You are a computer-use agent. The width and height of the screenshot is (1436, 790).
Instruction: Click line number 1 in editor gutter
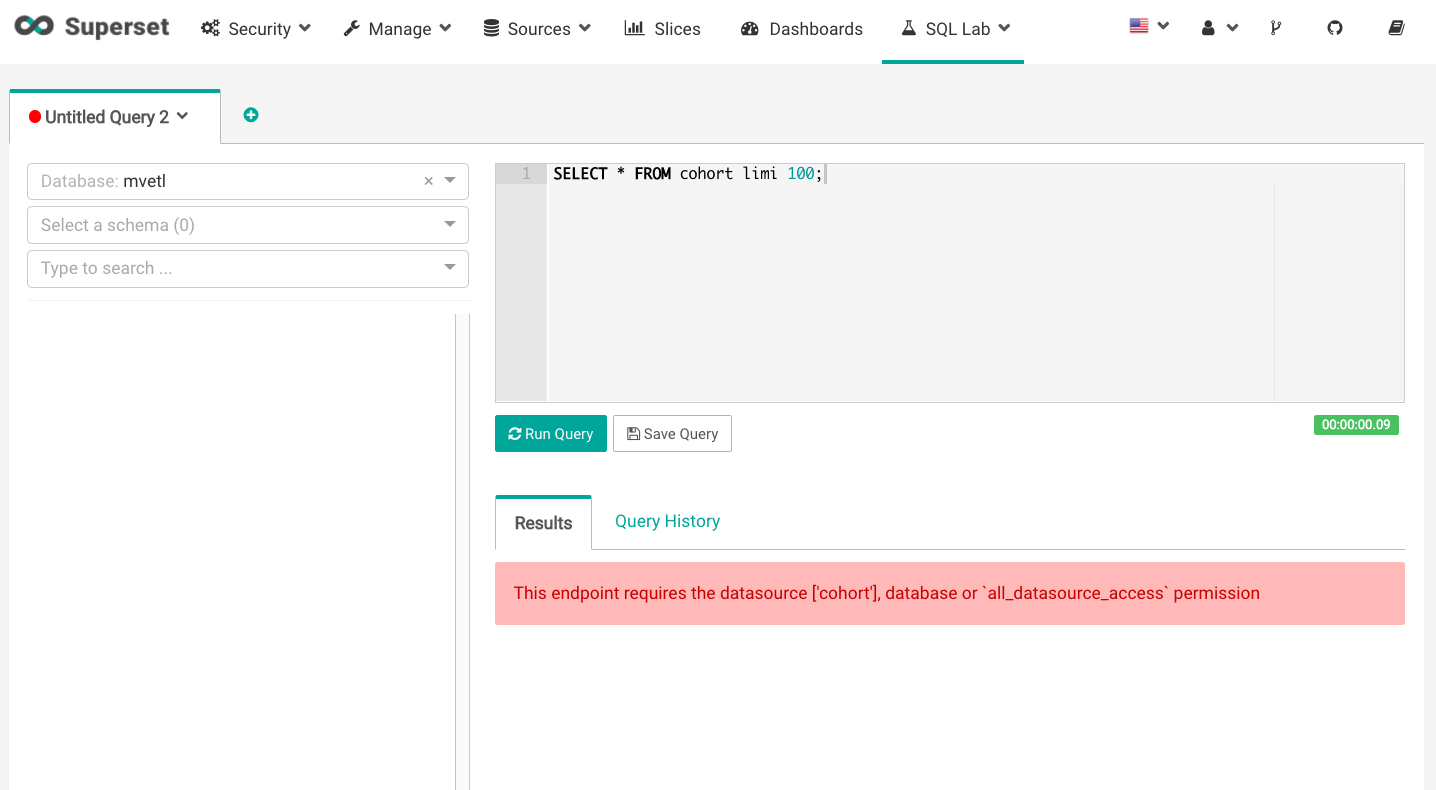point(526,174)
